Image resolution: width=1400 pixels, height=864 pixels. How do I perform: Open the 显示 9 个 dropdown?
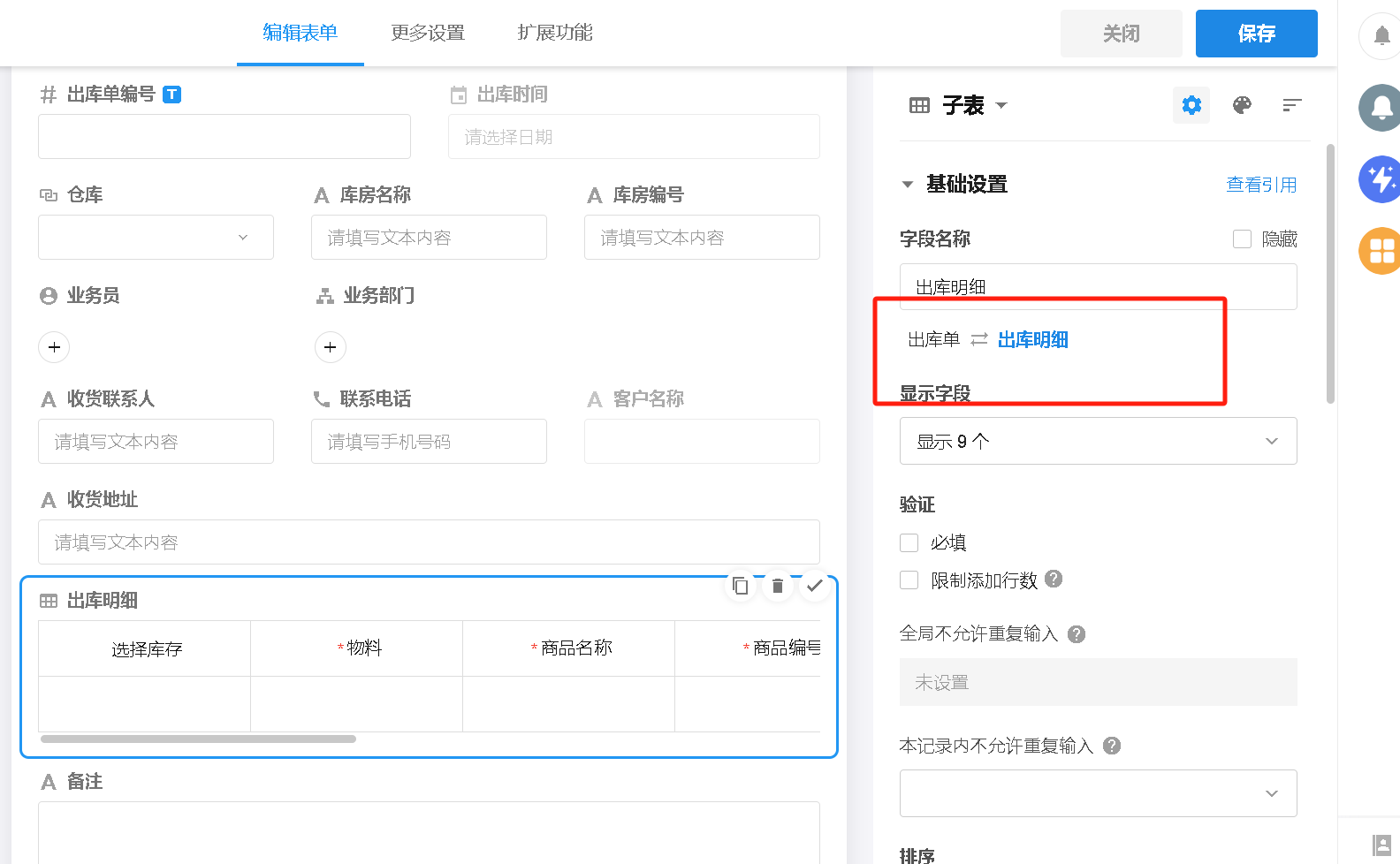(x=1098, y=441)
